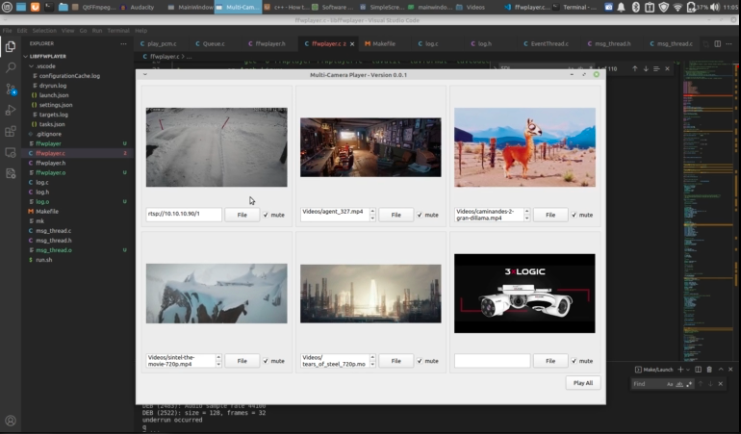This screenshot has height=434, width=741.
Task: Open the Selection menu in VS Code
Action: [44, 30]
